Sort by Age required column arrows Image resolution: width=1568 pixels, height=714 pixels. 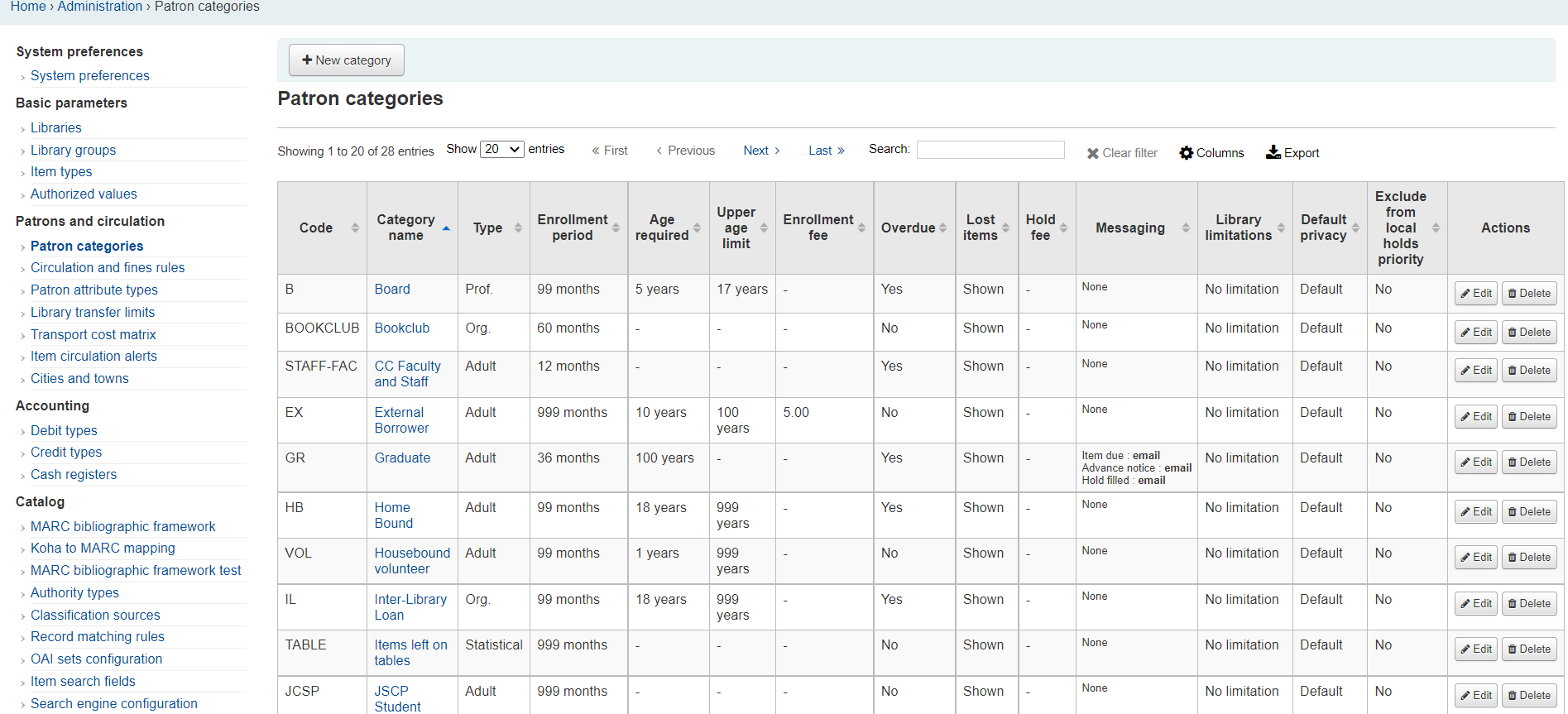pos(697,228)
